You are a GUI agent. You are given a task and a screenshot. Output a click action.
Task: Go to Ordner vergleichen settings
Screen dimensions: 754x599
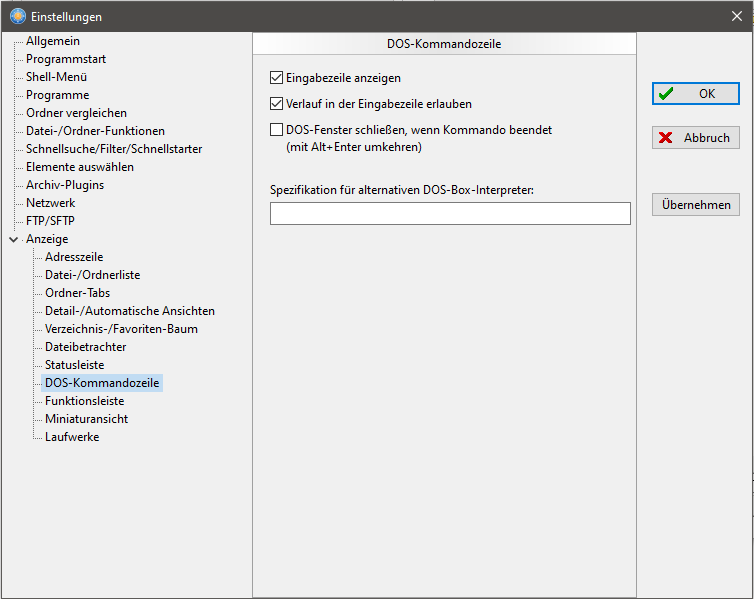[76, 113]
